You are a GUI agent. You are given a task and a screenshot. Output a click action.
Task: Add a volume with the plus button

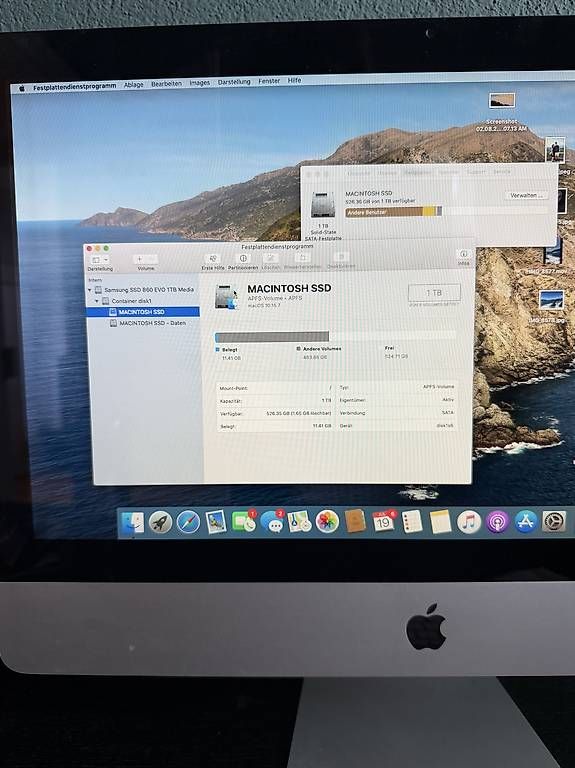(140, 259)
